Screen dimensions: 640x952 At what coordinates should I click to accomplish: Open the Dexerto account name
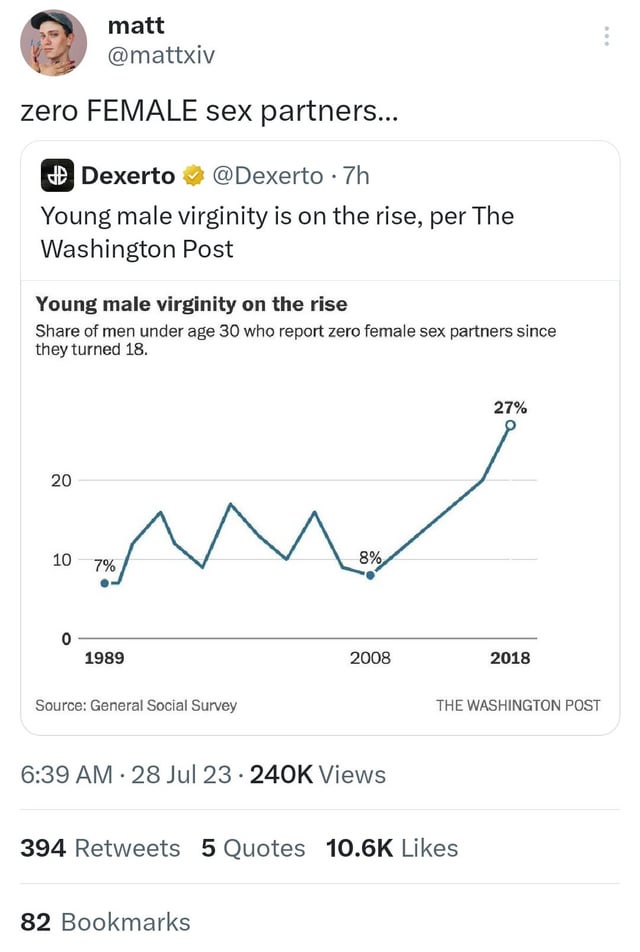tap(128, 175)
